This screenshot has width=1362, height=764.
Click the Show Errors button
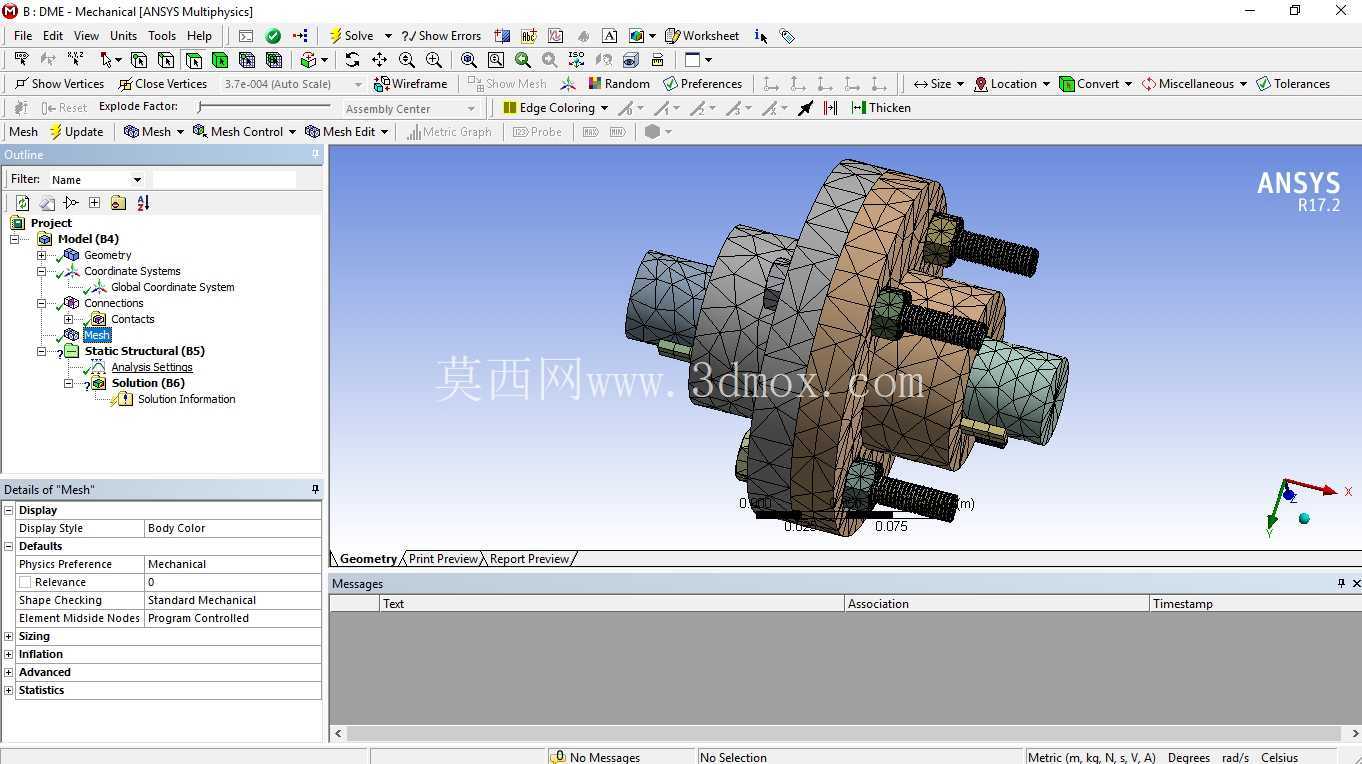(441, 36)
